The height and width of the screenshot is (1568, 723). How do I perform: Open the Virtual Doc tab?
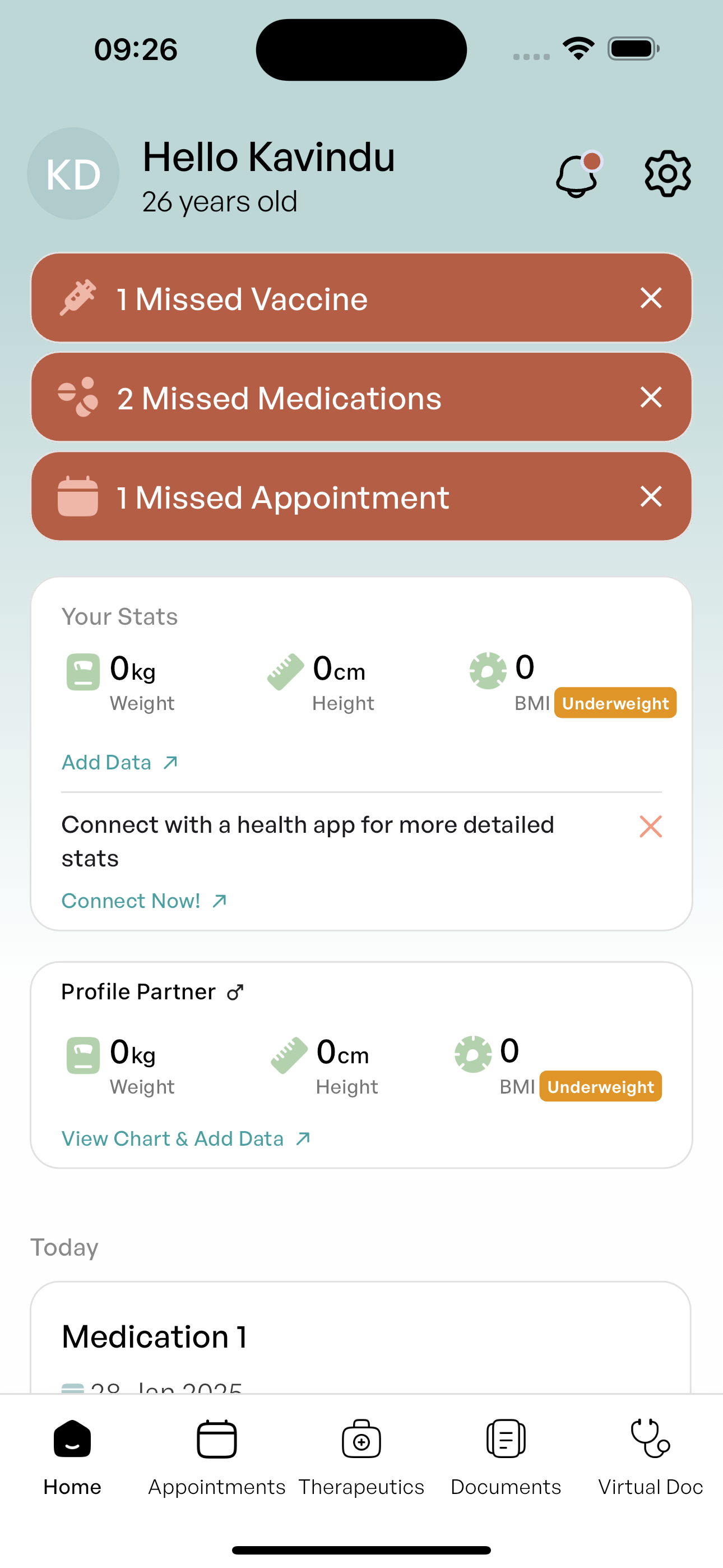pyautogui.click(x=651, y=1456)
